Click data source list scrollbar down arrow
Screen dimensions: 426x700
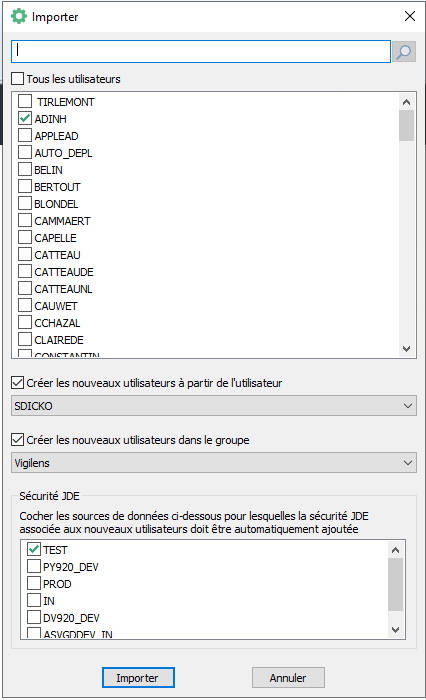pos(395,629)
